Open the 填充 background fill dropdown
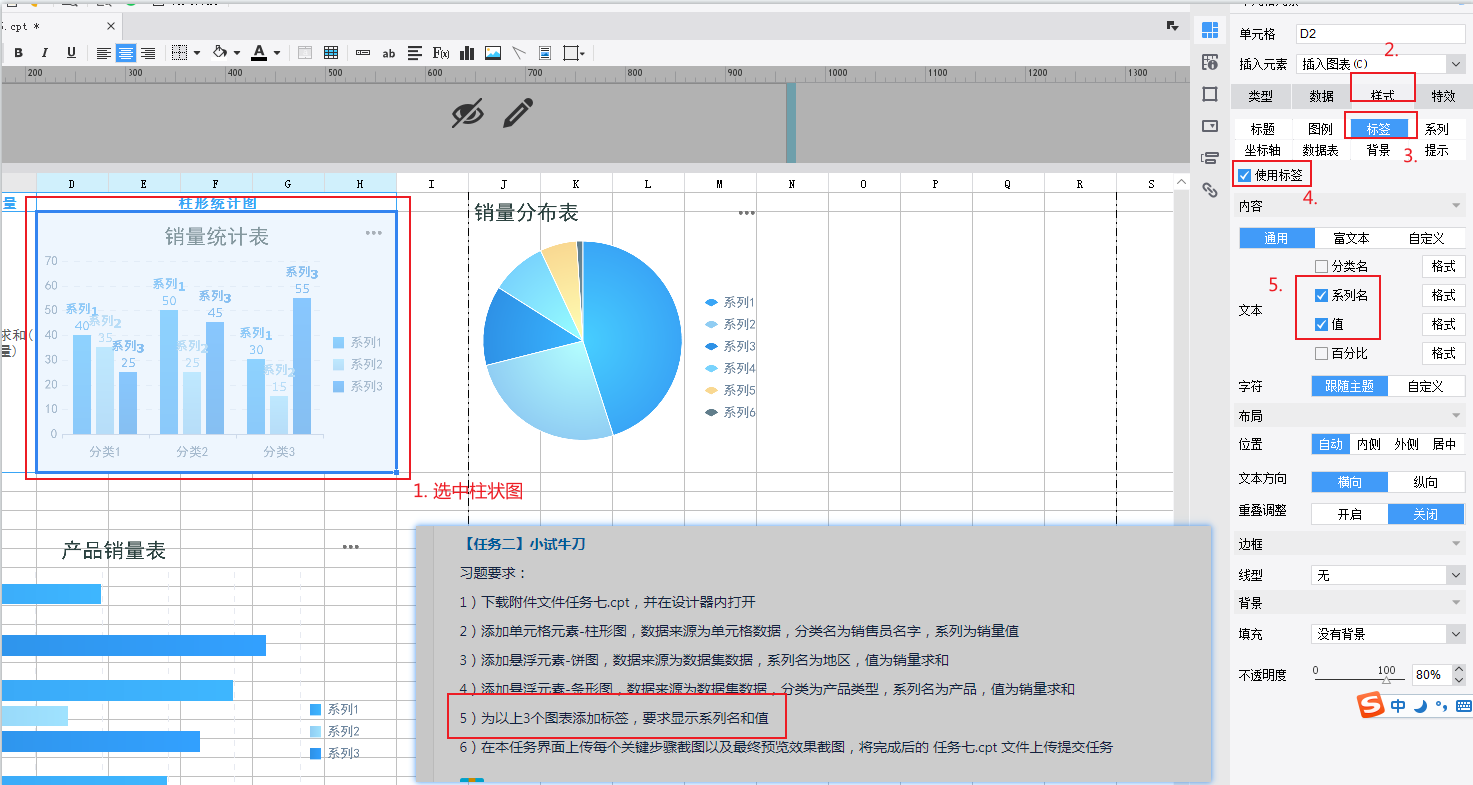 (x=1455, y=634)
